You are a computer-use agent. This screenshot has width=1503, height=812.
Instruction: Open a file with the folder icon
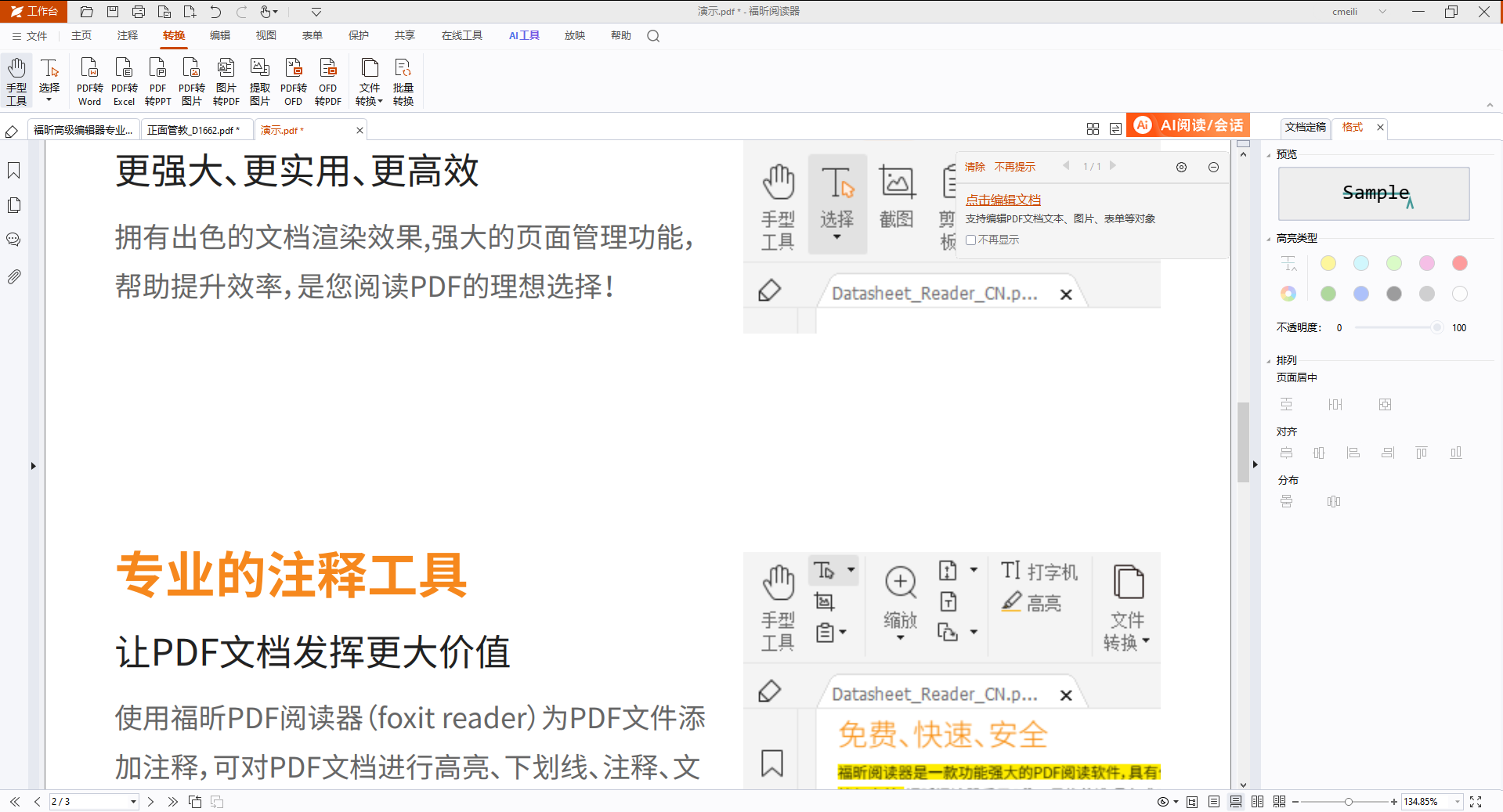87,12
